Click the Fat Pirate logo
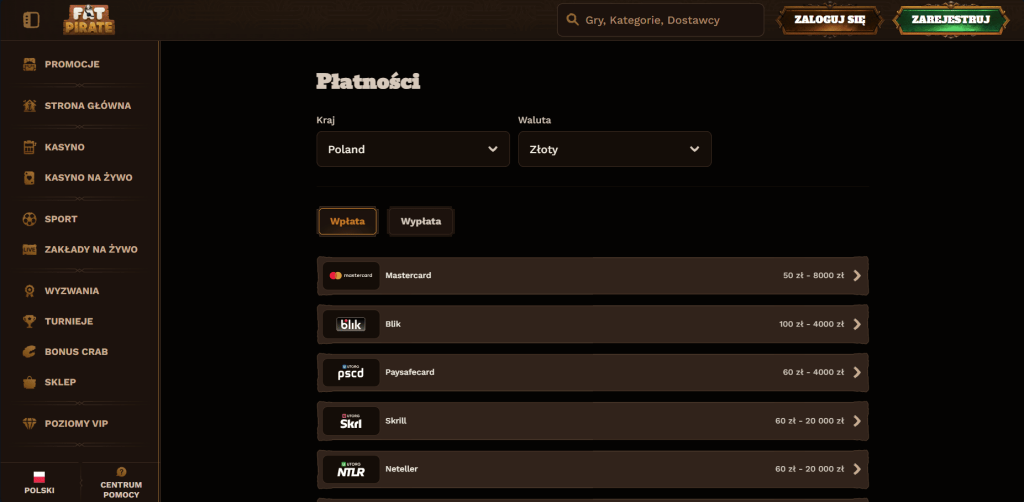Image resolution: width=1024 pixels, height=502 pixels. pos(89,20)
